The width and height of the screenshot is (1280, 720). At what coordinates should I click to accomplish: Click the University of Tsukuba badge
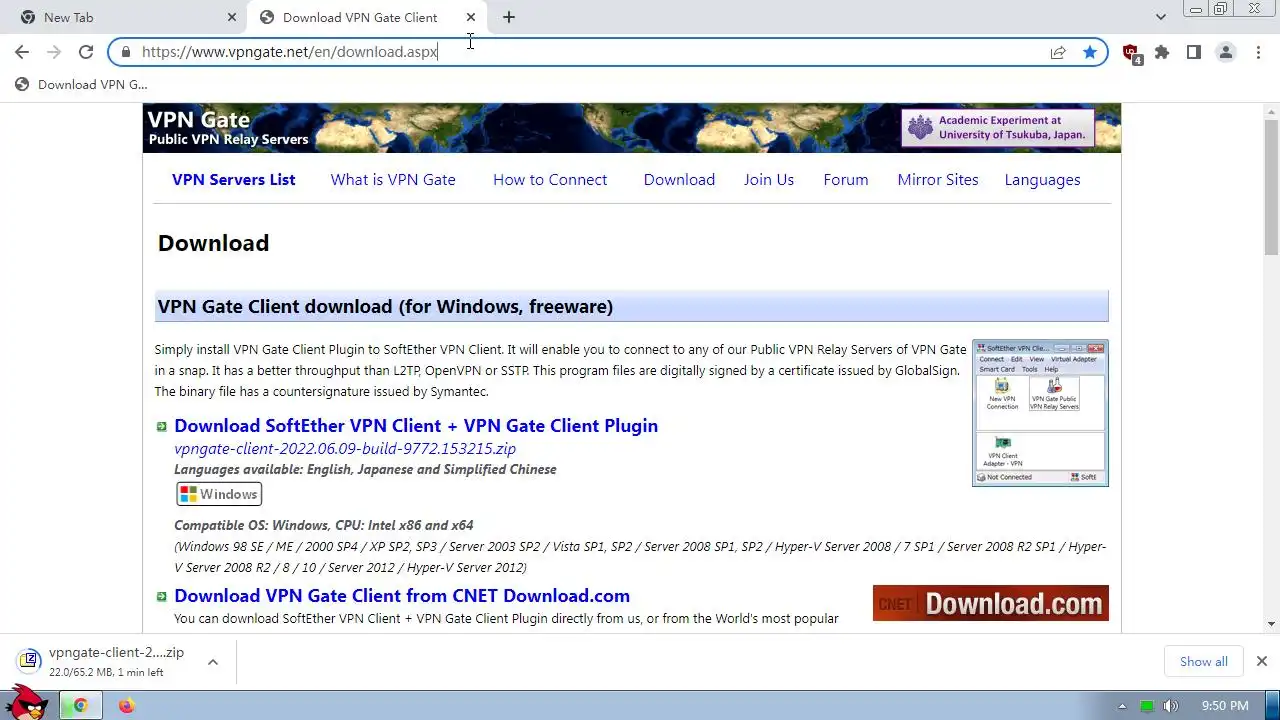pos(997,128)
